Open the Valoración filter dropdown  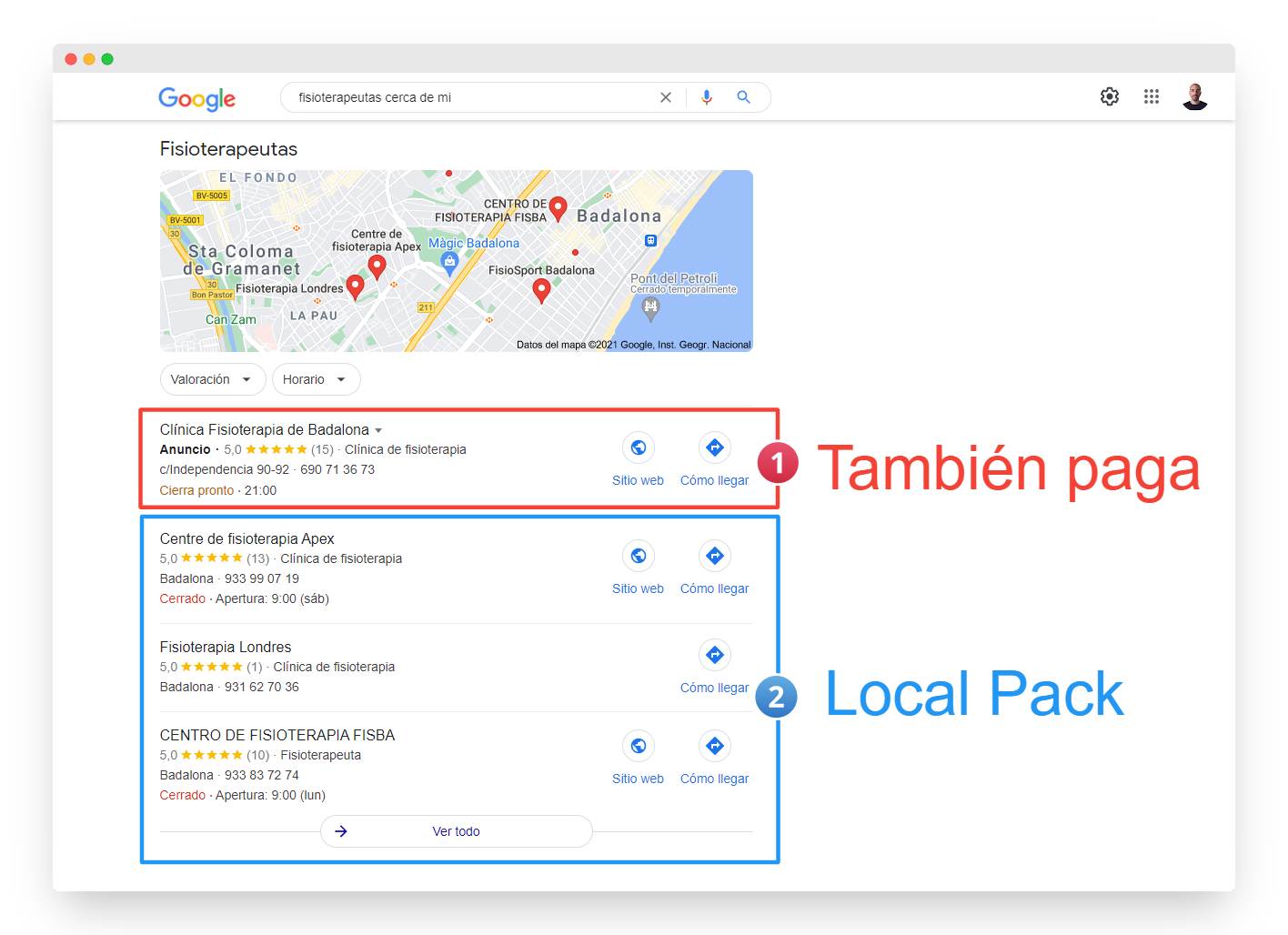click(213, 379)
